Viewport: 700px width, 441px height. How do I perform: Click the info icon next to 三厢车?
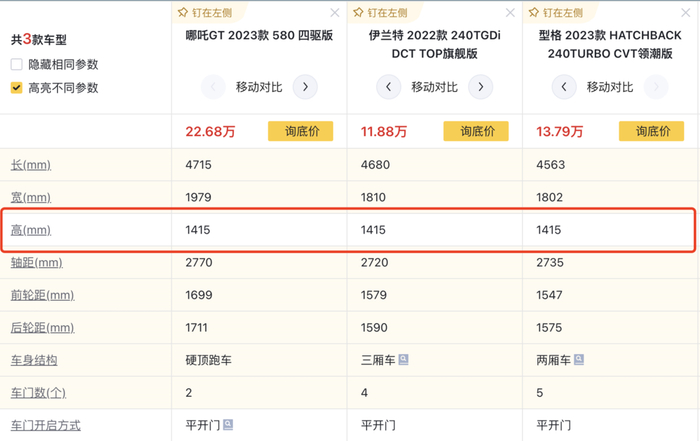click(402, 360)
